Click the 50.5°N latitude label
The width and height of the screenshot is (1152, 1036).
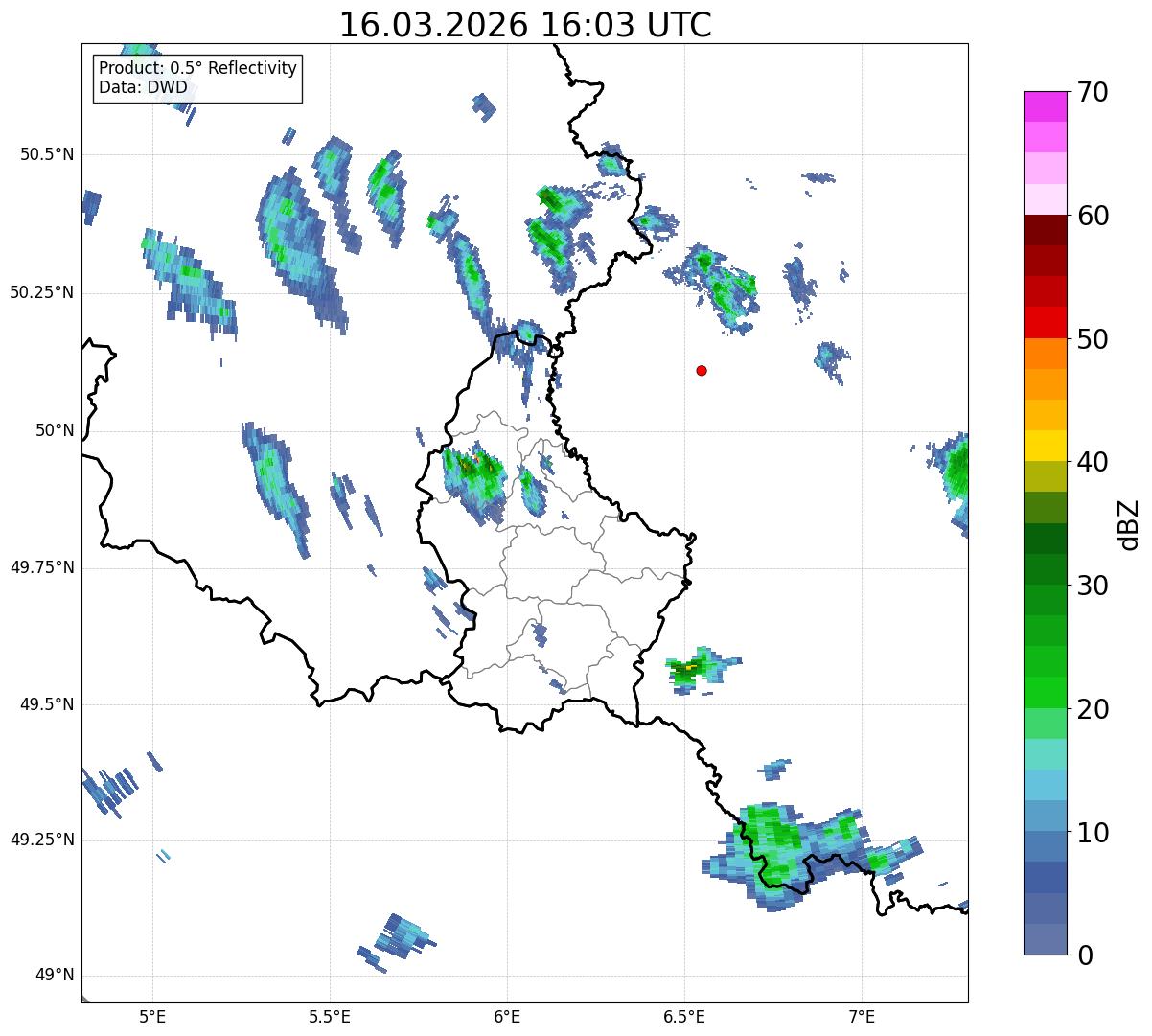tap(47, 154)
